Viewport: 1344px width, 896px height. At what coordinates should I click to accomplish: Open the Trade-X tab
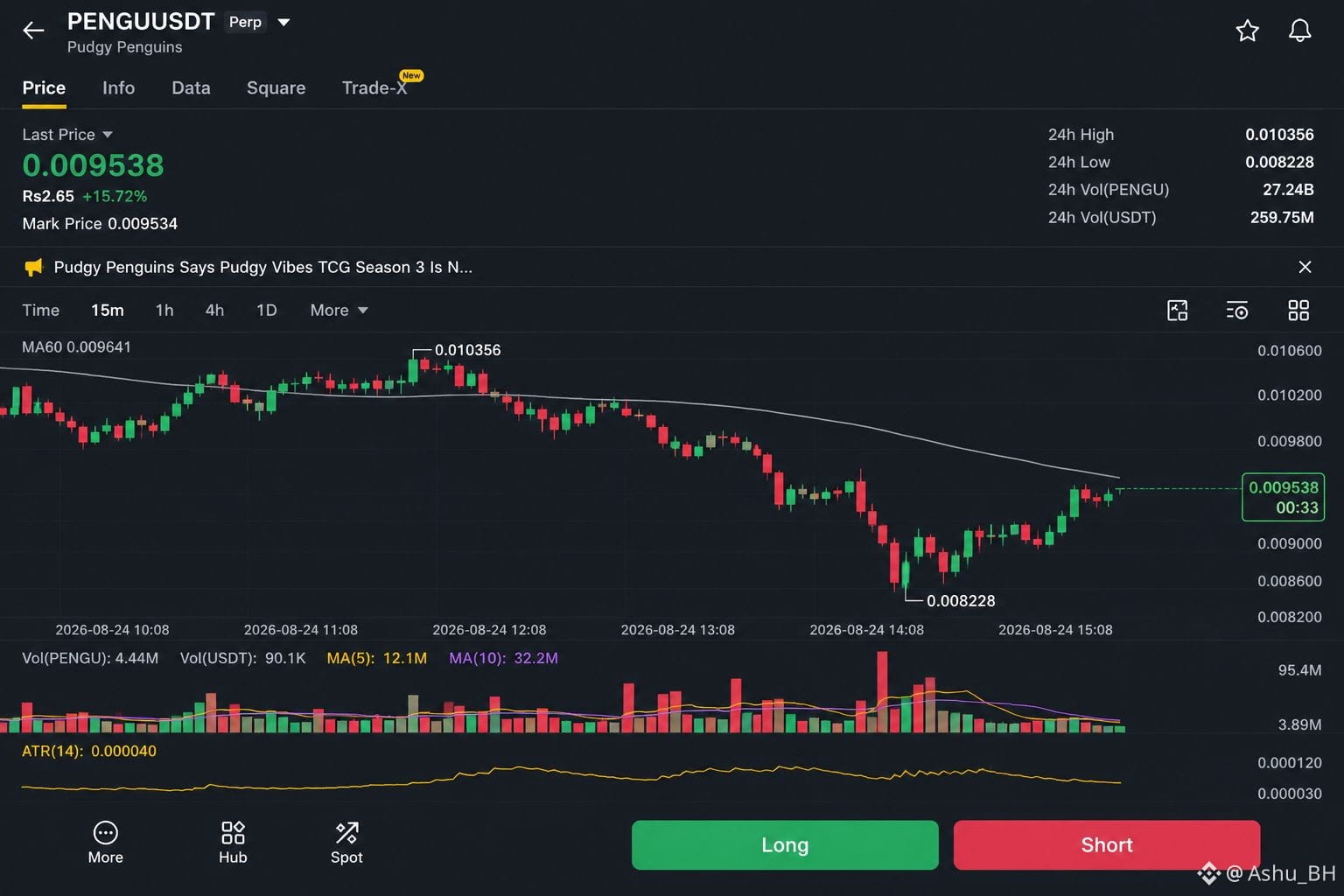tap(374, 87)
